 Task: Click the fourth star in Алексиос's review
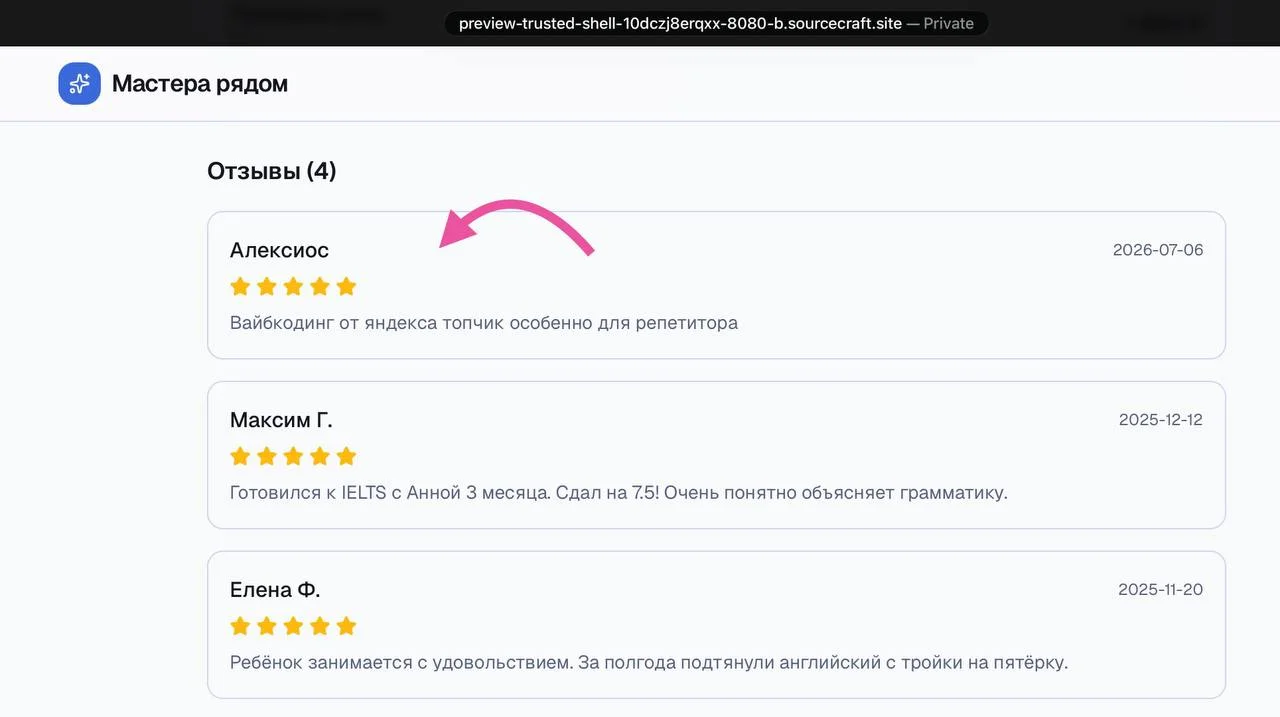point(320,287)
